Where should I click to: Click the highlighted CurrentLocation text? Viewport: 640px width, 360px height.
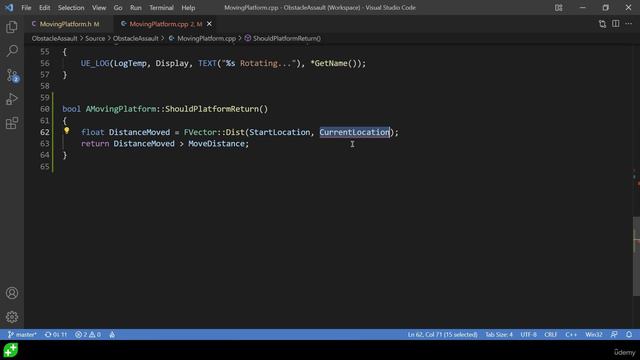click(x=354, y=132)
